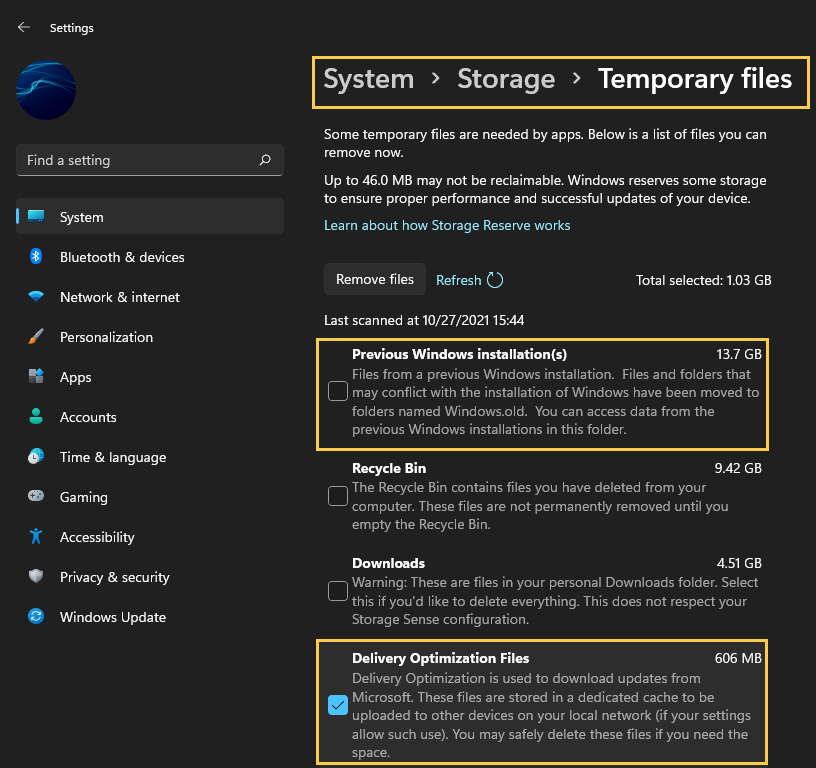Viewport: 816px width, 768px height.
Task: Navigate to Storage in breadcrumb
Action: click(x=506, y=79)
